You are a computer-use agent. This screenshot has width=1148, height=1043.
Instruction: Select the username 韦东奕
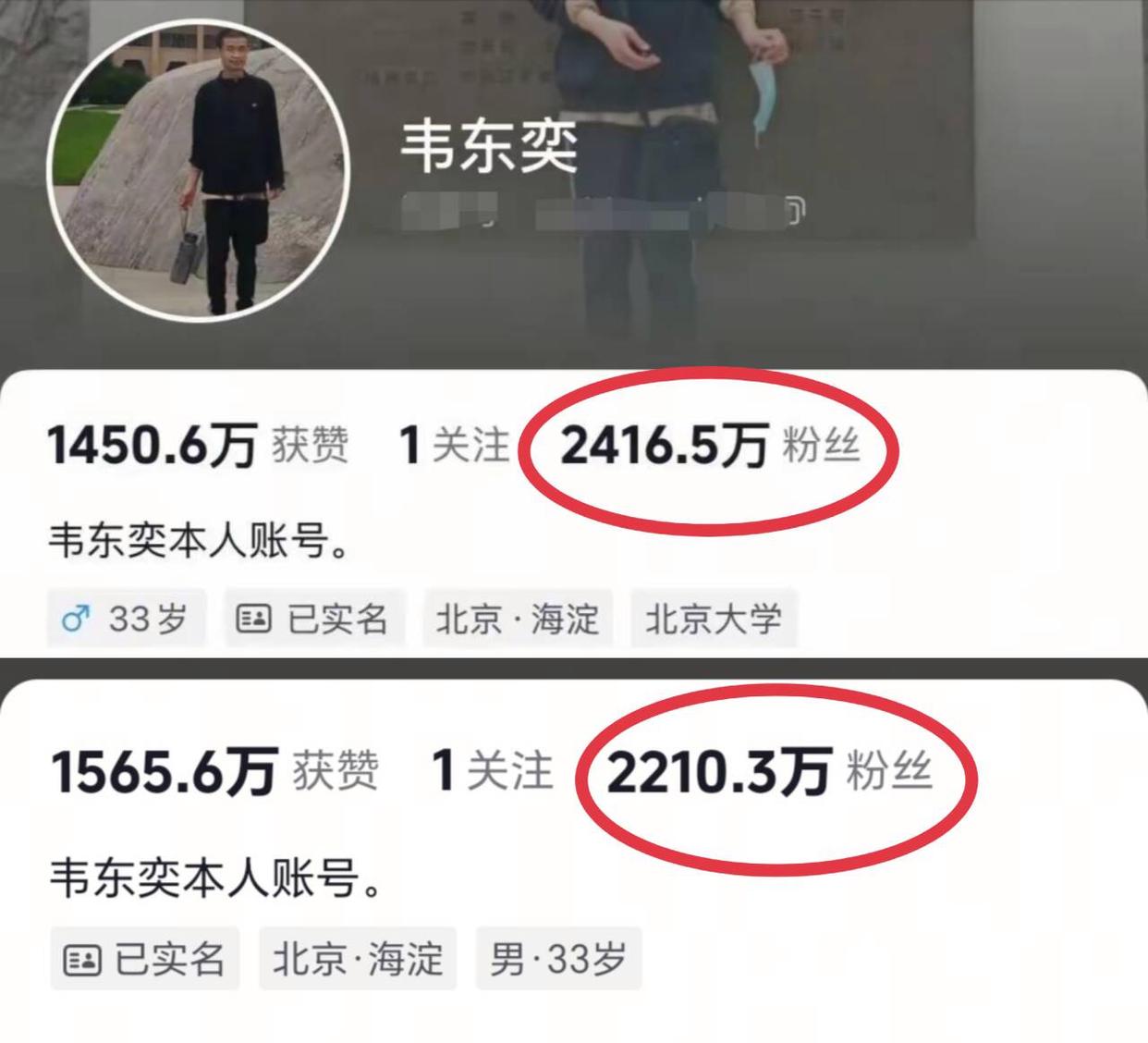pos(489,147)
